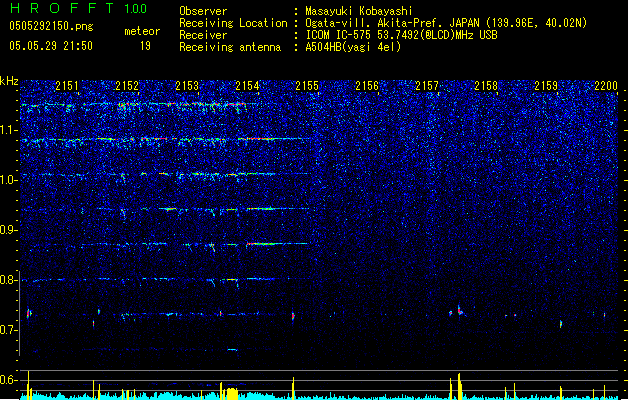Click the 0.6 kHz axis label
Screen dimensions: 629x400
point(9,380)
